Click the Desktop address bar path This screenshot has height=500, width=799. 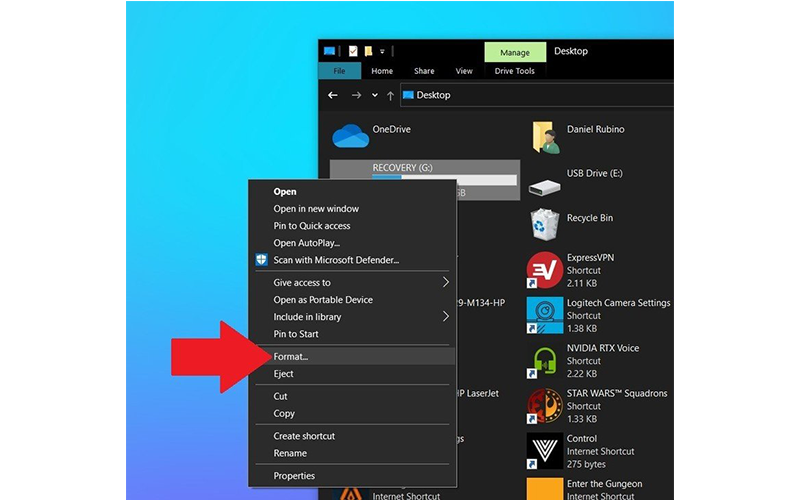point(433,96)
